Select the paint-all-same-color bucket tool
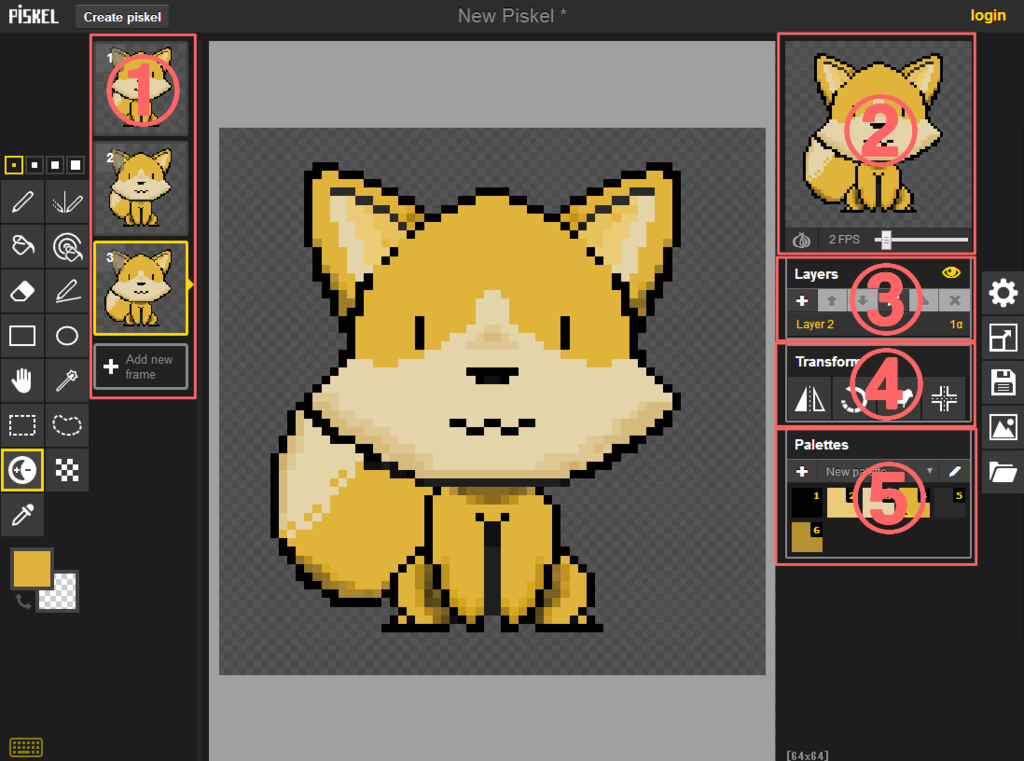Image resolution: width=1024 pixels, height=761 pixels. pos(67,246)
